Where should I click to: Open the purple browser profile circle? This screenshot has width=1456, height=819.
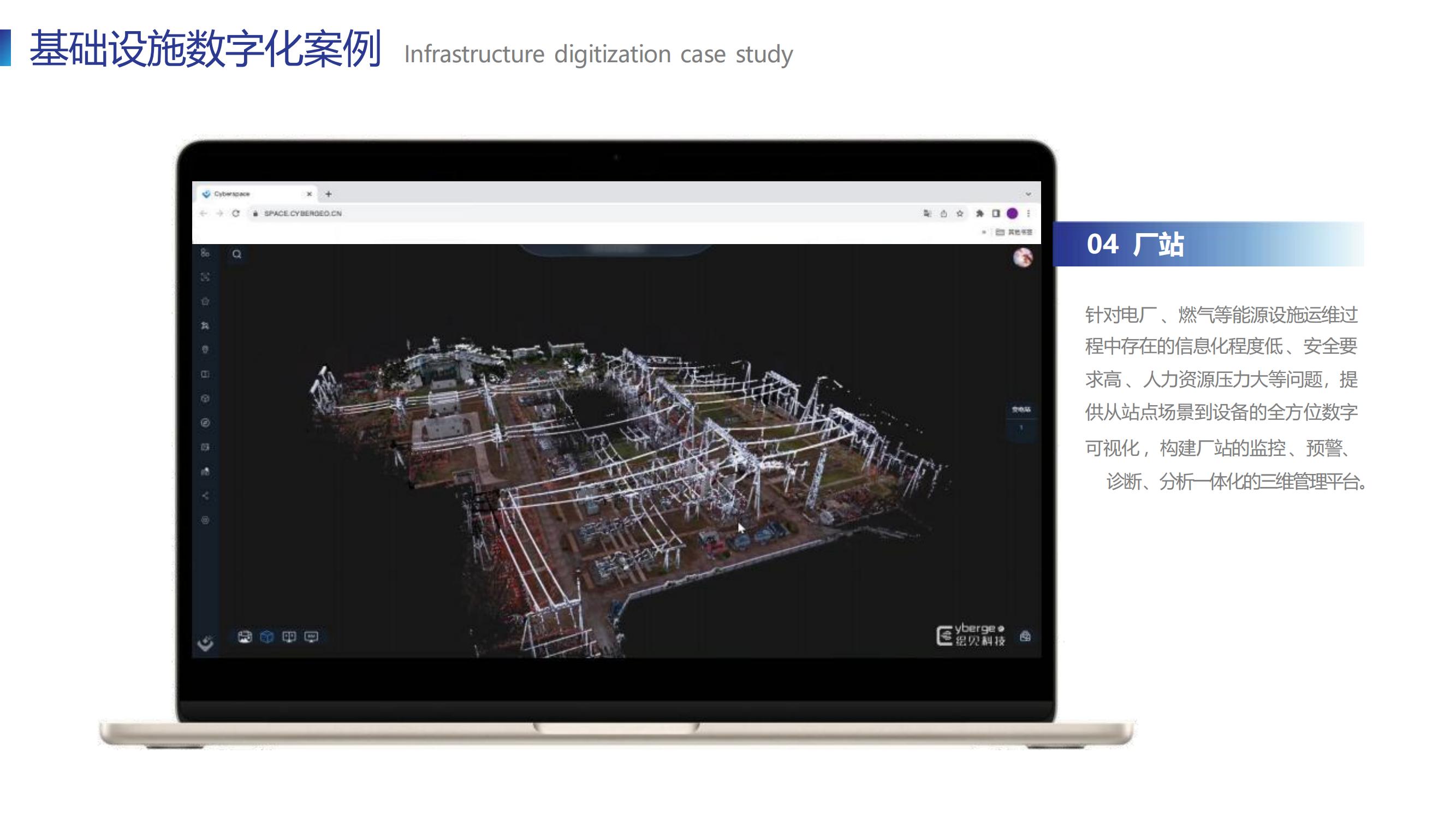tap(1012, 213)
